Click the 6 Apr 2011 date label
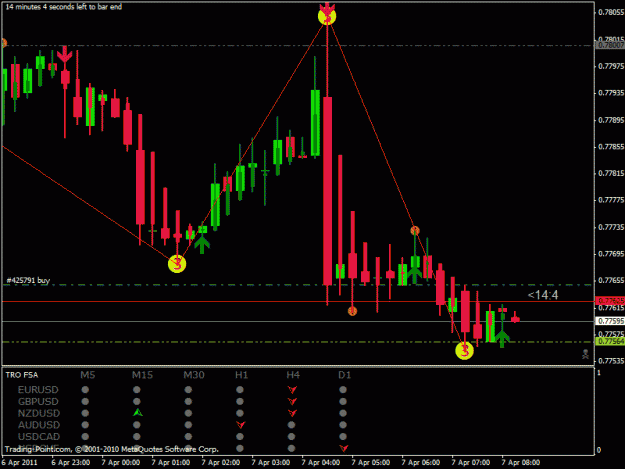The image size is (625, 469). pyautogui.click(x=19, y=462)
